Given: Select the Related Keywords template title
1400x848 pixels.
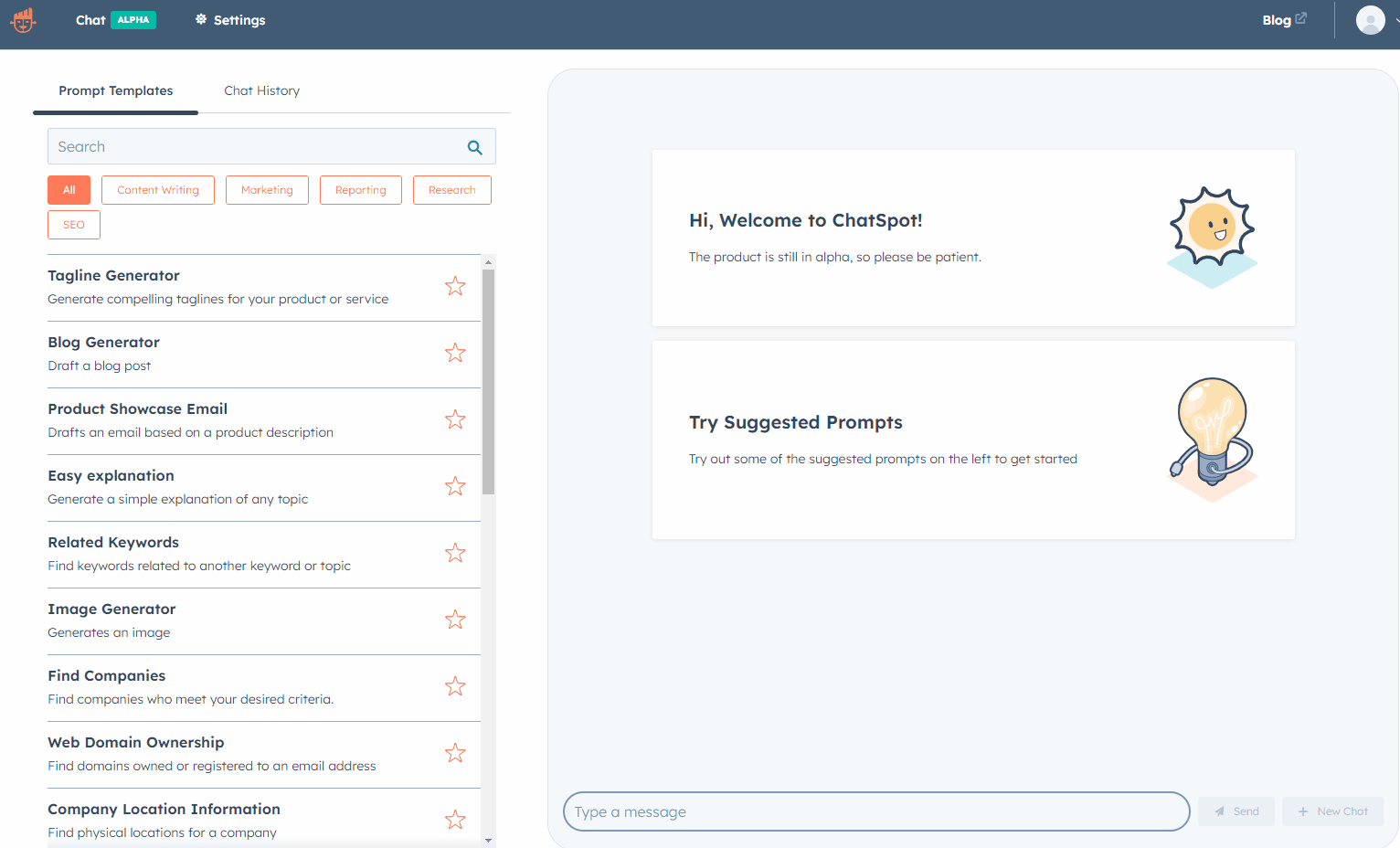Looking at the screenshot, I should click(x=113, y=542).
